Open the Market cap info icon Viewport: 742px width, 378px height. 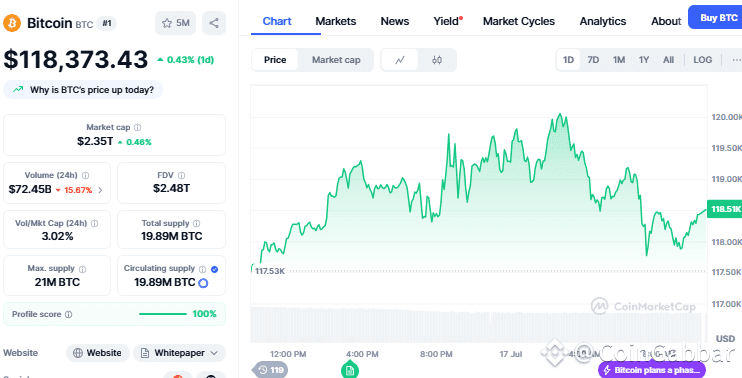tap(137, 127)
